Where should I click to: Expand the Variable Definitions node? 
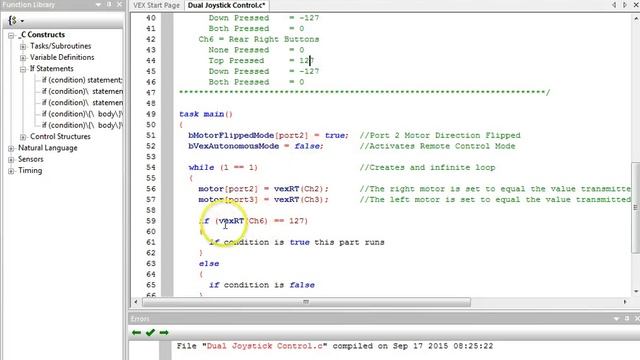(23, 58)
